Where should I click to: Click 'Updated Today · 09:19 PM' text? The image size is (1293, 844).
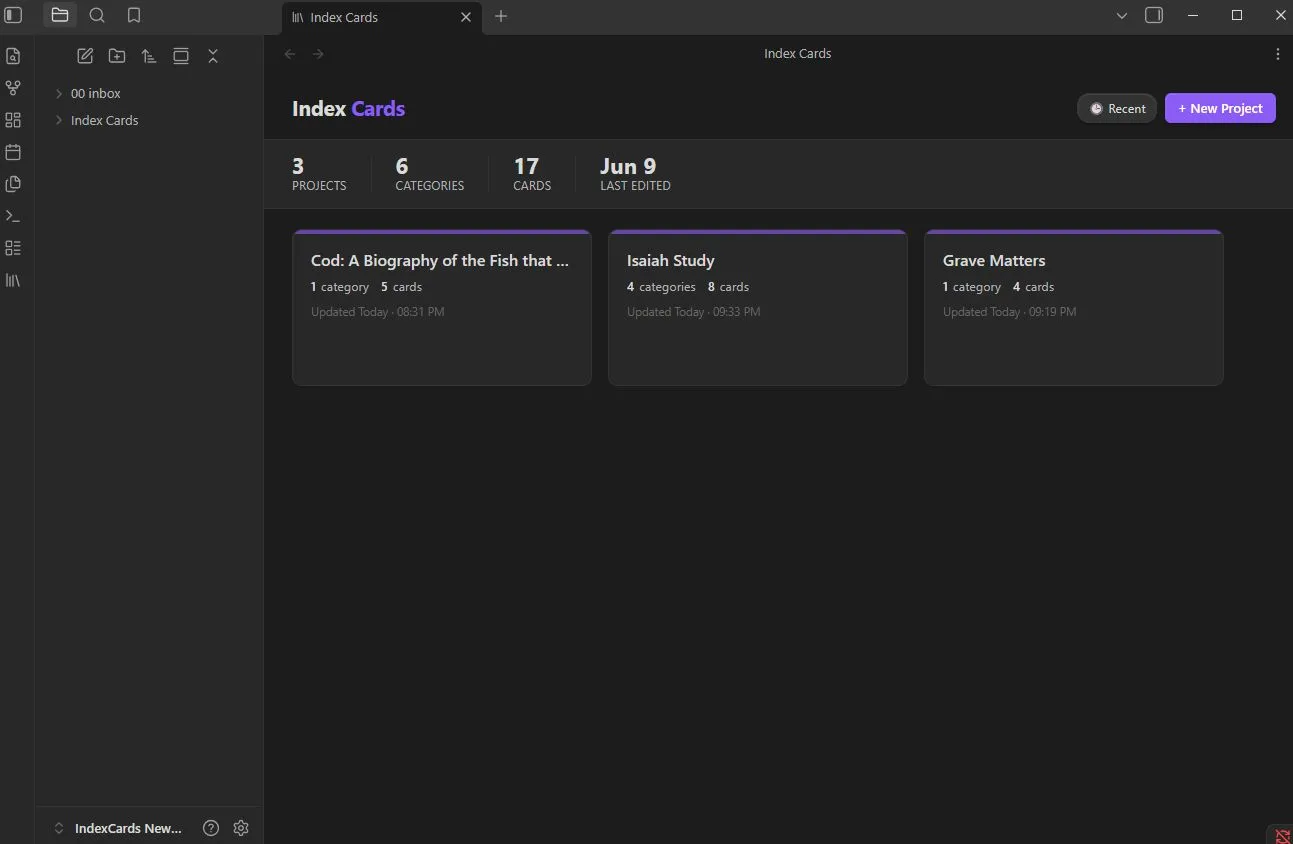(1009, 312)
